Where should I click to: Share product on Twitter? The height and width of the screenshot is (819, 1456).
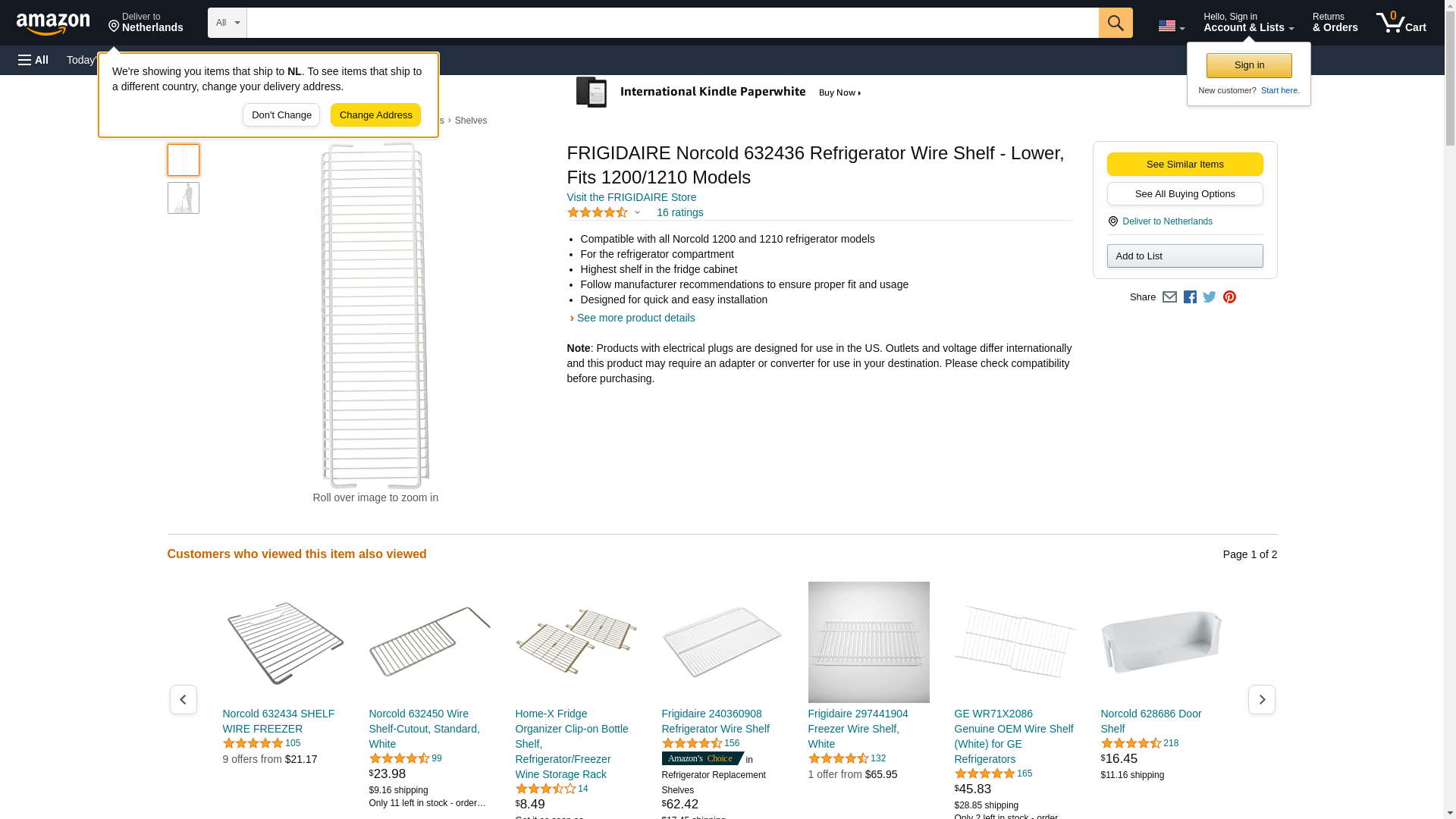click(1210, 297)
